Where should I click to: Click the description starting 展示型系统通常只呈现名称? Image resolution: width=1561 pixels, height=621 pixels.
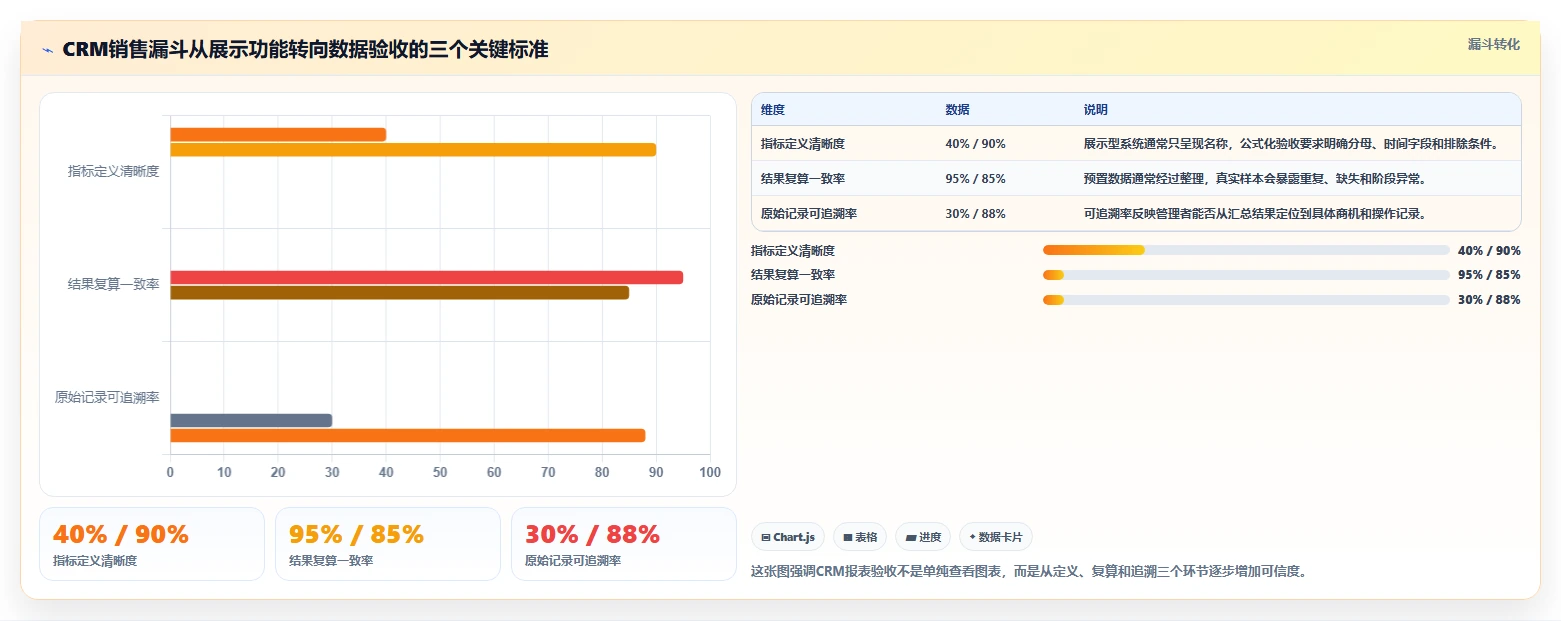click(1291, 144)
